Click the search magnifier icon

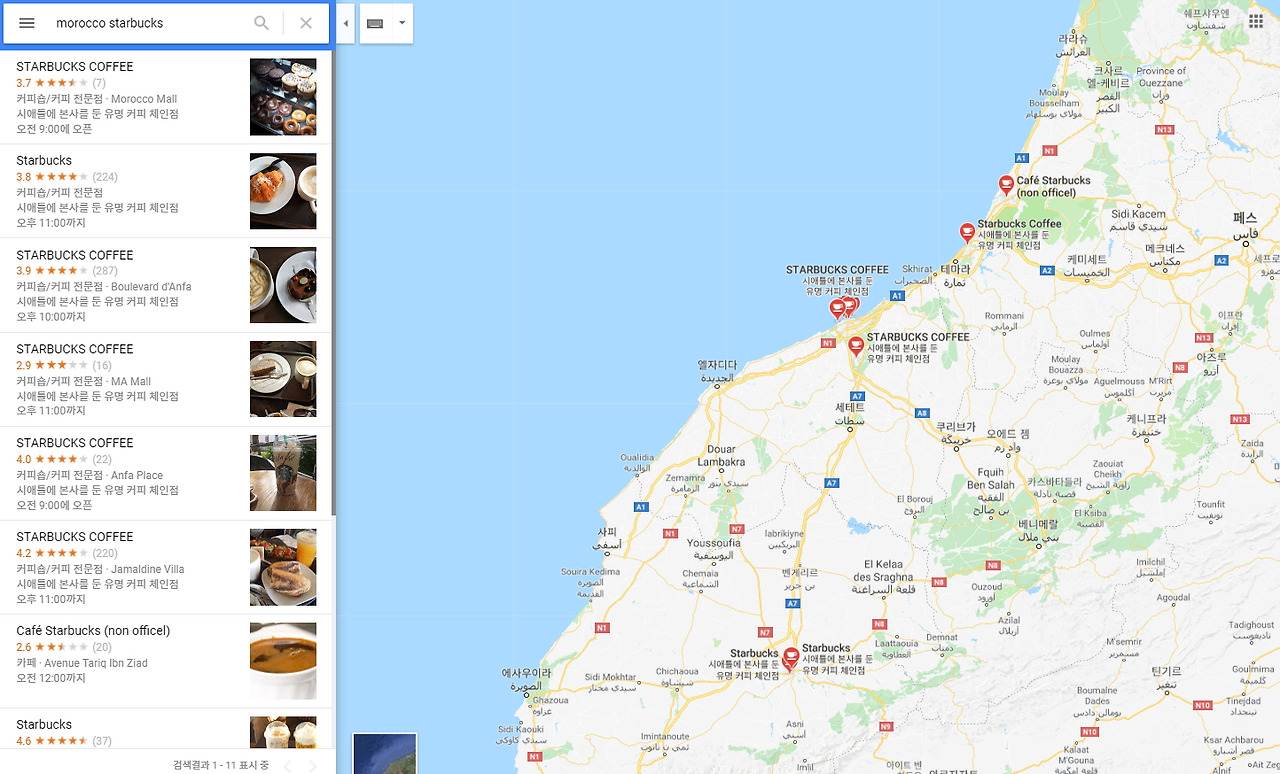pyautogui.click(x=261, y=23)
